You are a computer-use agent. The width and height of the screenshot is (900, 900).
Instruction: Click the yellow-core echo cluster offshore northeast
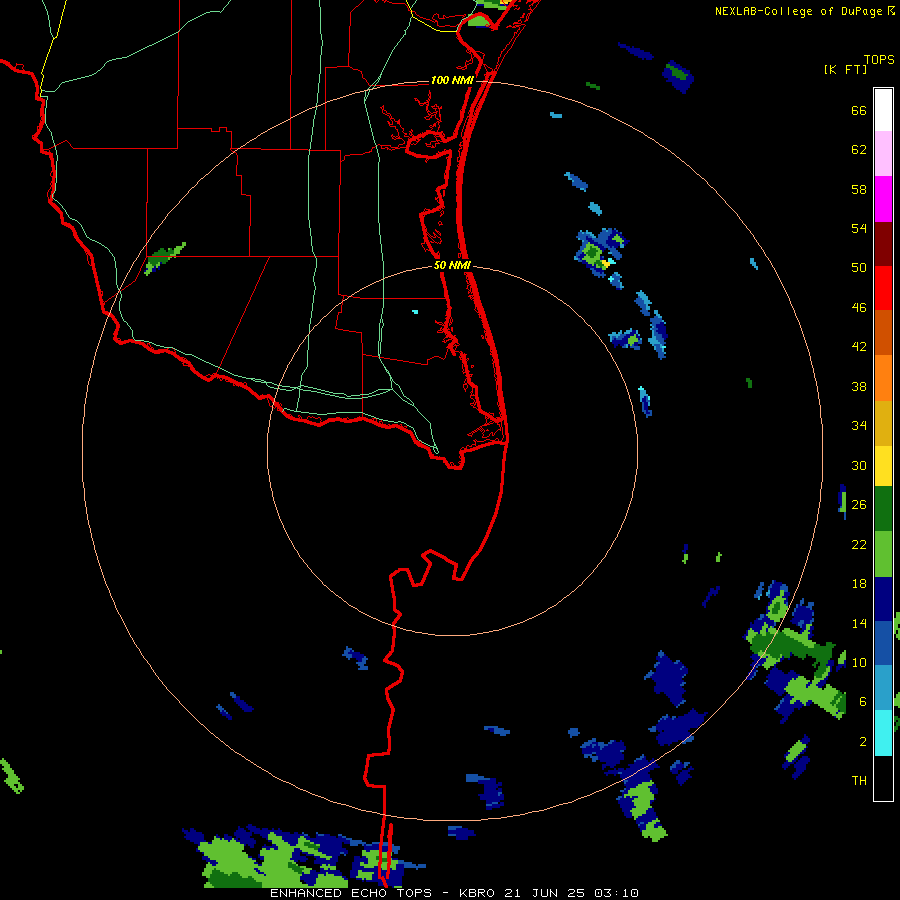tap(600, 254)
